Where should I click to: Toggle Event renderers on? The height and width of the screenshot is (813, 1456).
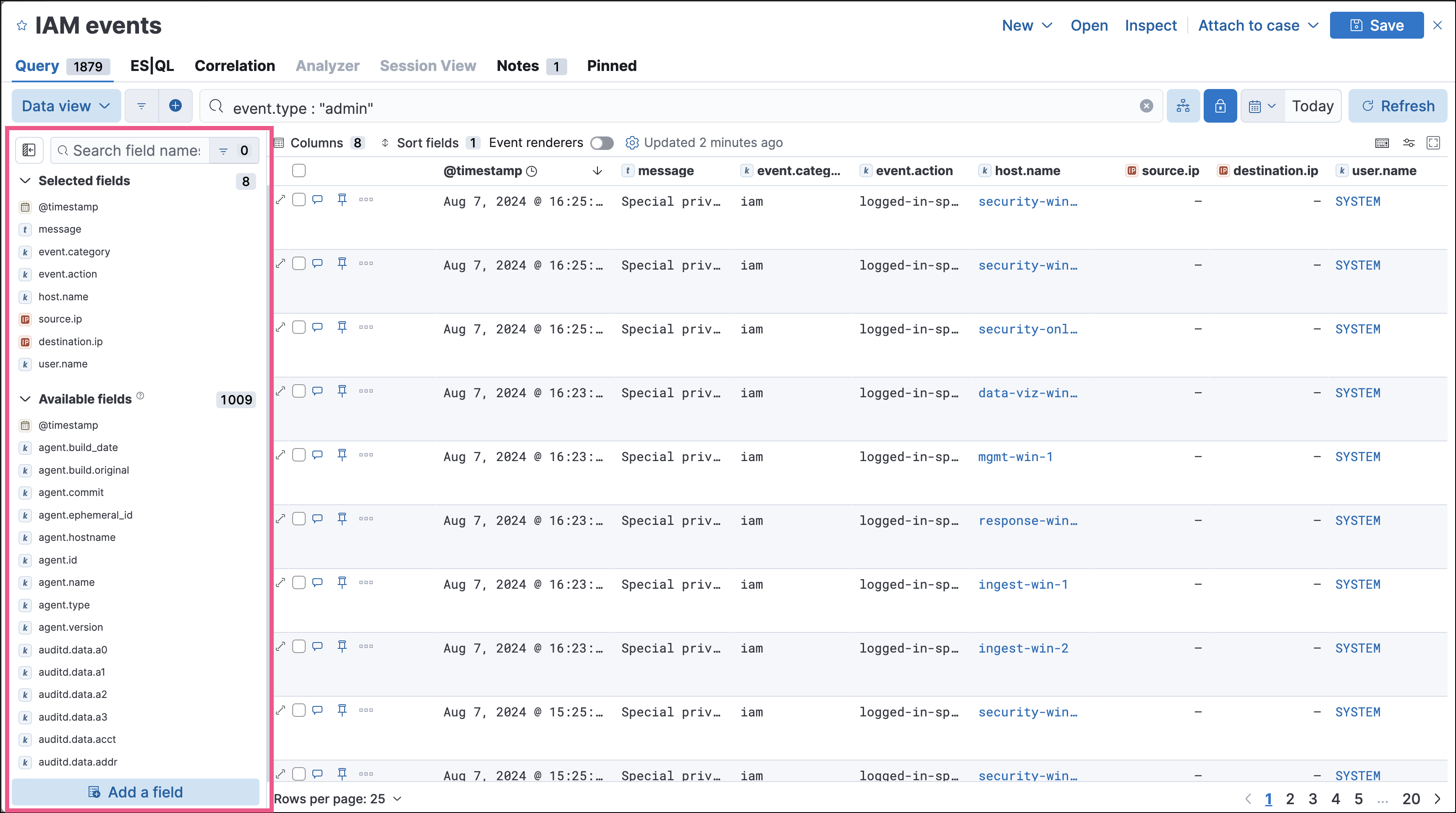[x=601, y=142]
